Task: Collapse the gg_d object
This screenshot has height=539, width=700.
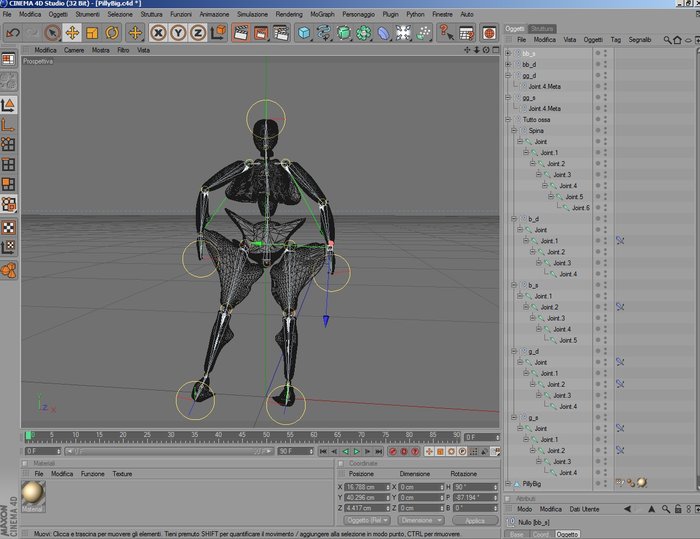Action: pyautogui.click(x=508, y=75)
